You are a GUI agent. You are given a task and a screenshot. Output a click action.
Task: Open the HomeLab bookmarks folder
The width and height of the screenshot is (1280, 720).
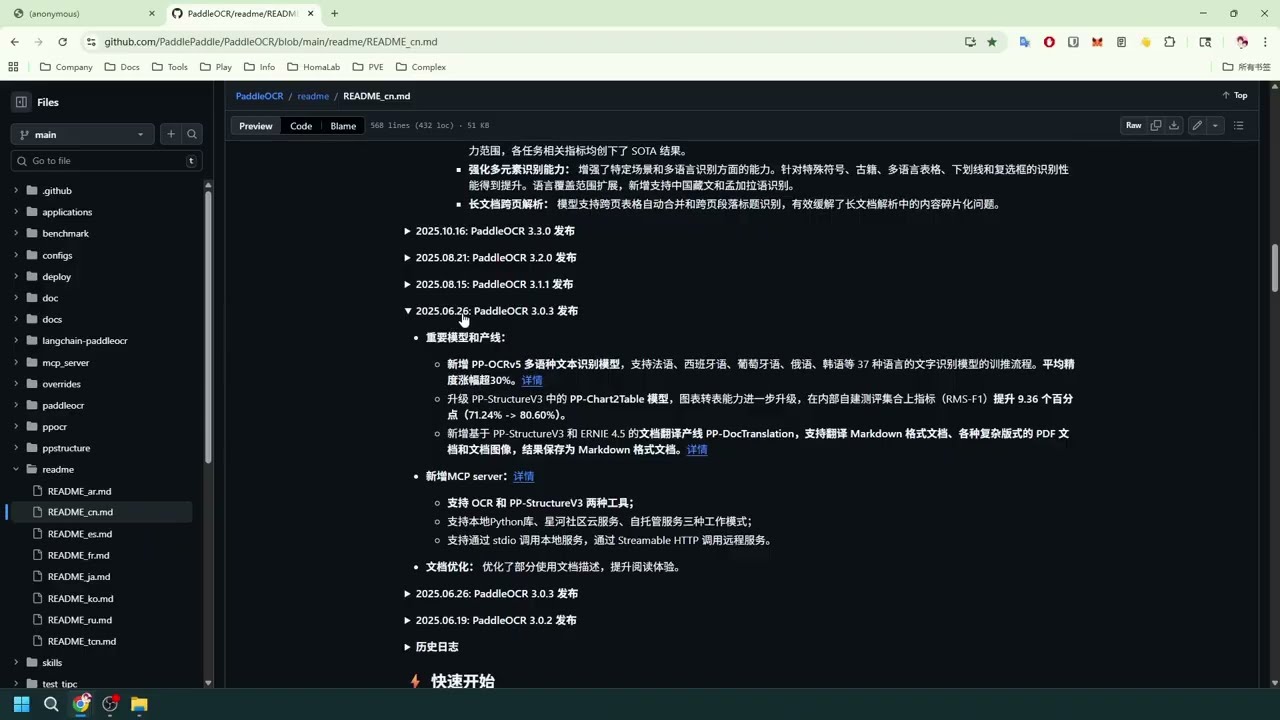(x=313, y=67)
